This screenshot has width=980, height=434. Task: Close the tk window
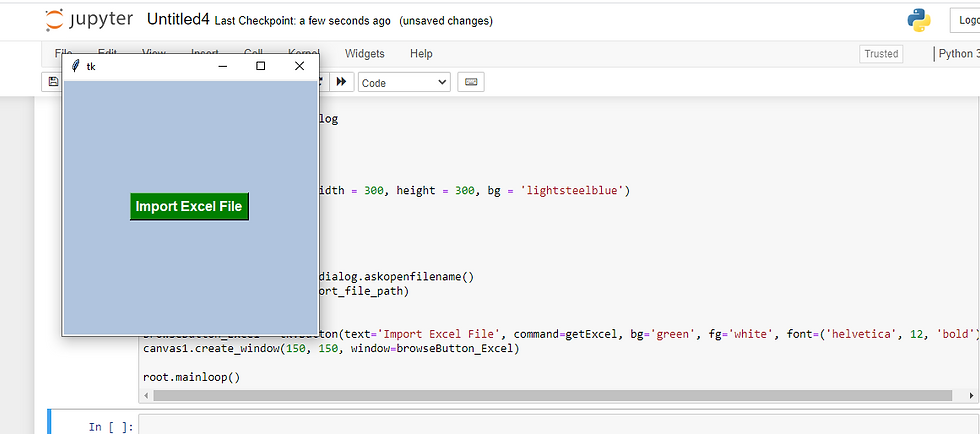click(299, 66)
